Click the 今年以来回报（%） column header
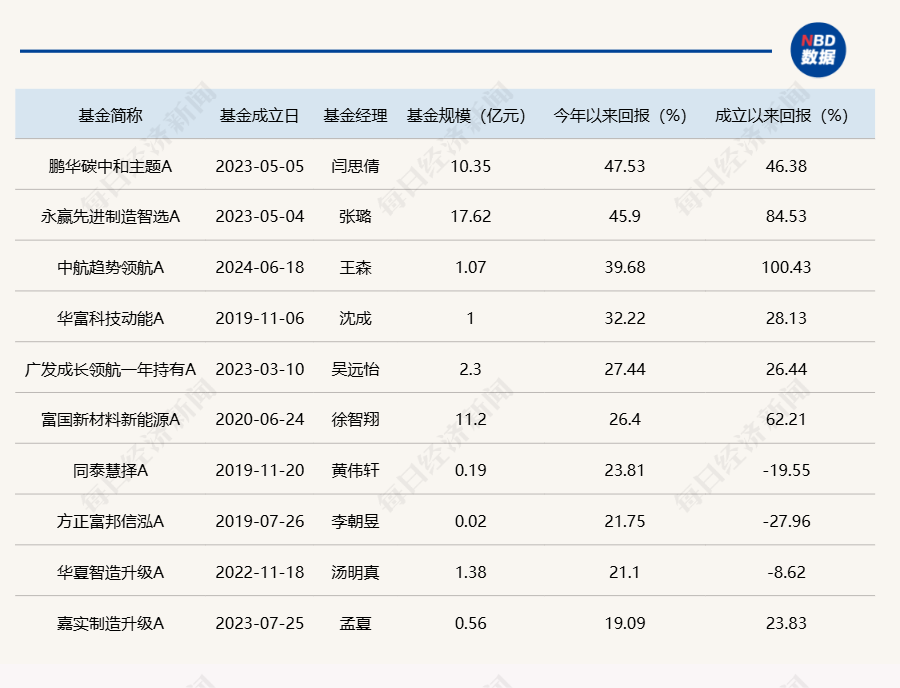This screenshot has width=900, height=688. tap(620, 115)
